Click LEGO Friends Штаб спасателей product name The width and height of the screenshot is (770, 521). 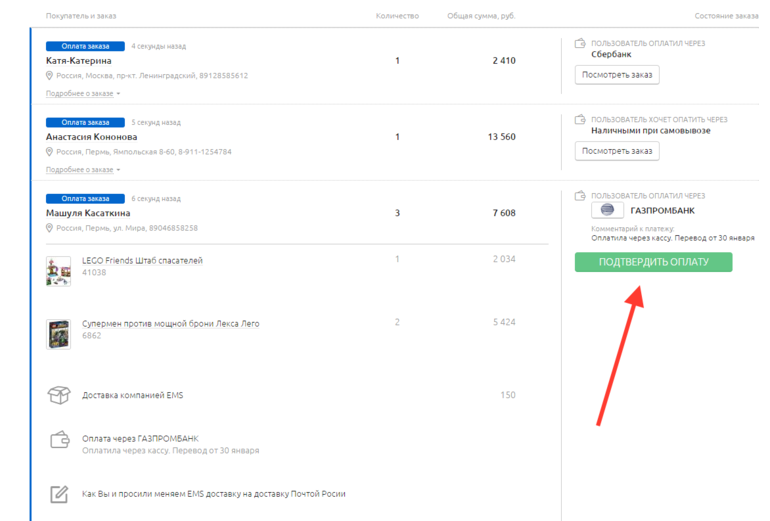pyautogui.click(x=142, y=261)
